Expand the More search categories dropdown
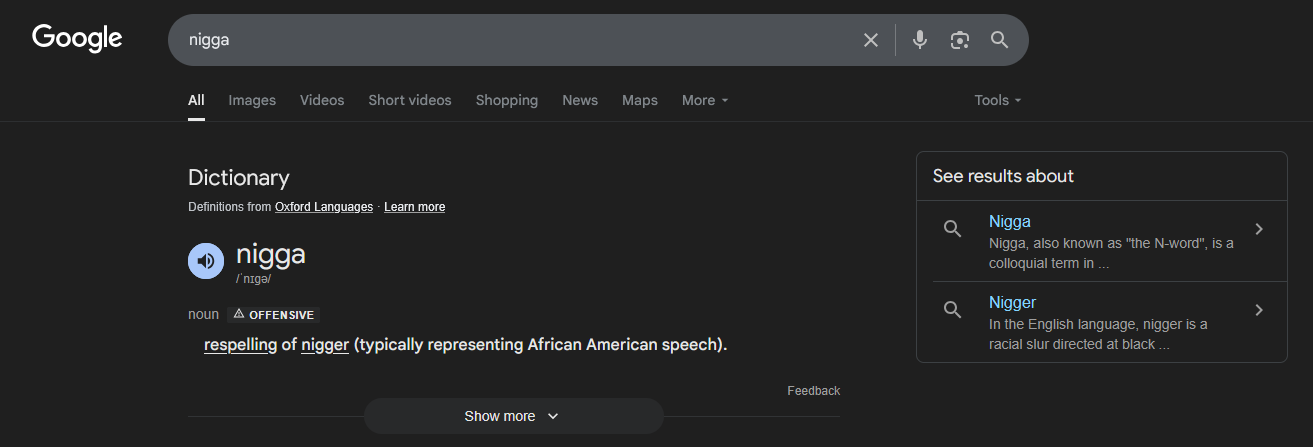Image resolution: width=1313 pixels, height=447 pixels. [705, 100]
